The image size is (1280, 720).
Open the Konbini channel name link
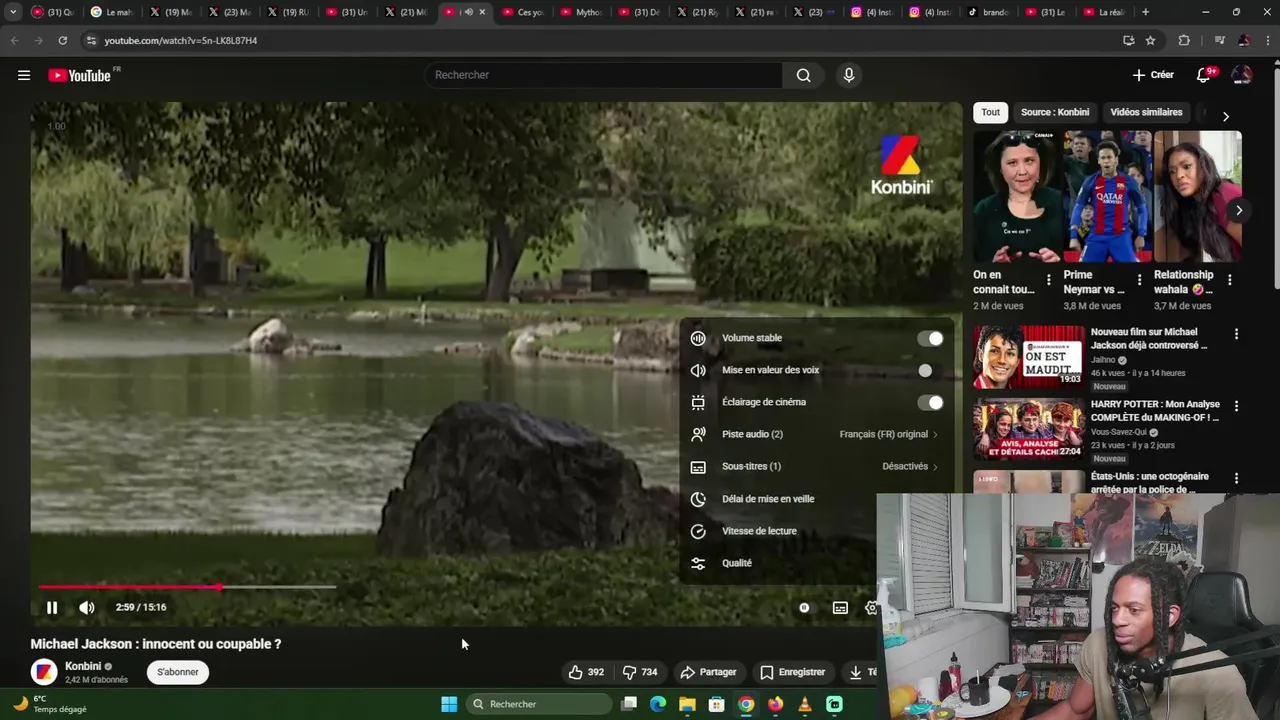(x=83, y=666)
